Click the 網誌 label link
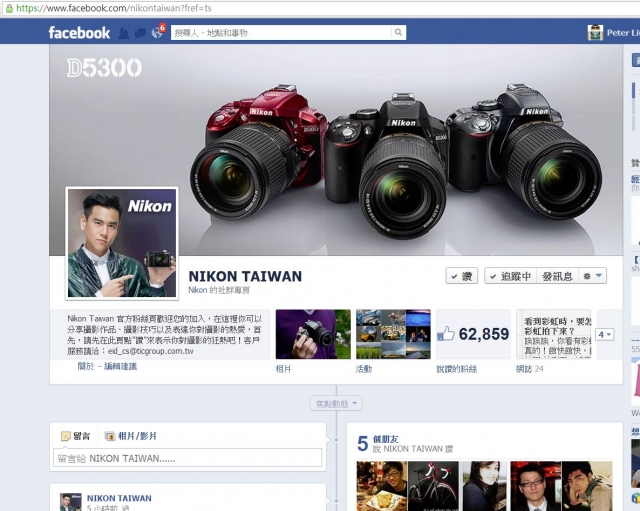 [524, 369]
